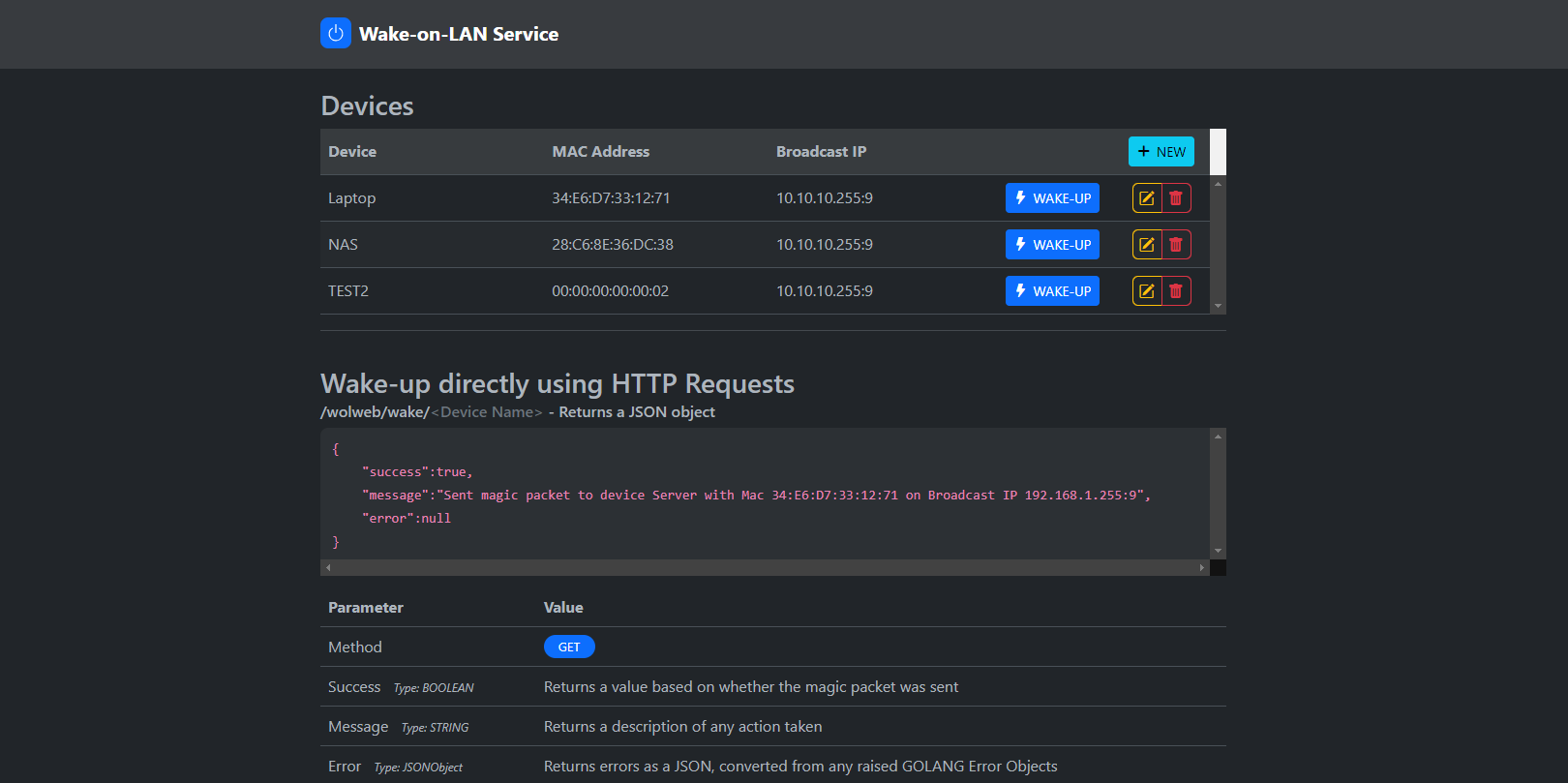Click the Returns a JSON object text
Viewport: 1568px width, 783px height.
pos(637,412)
